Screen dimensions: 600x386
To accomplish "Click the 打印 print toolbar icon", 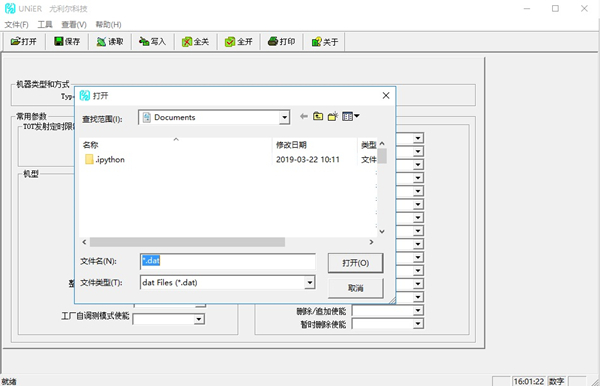I will [282, 41].
